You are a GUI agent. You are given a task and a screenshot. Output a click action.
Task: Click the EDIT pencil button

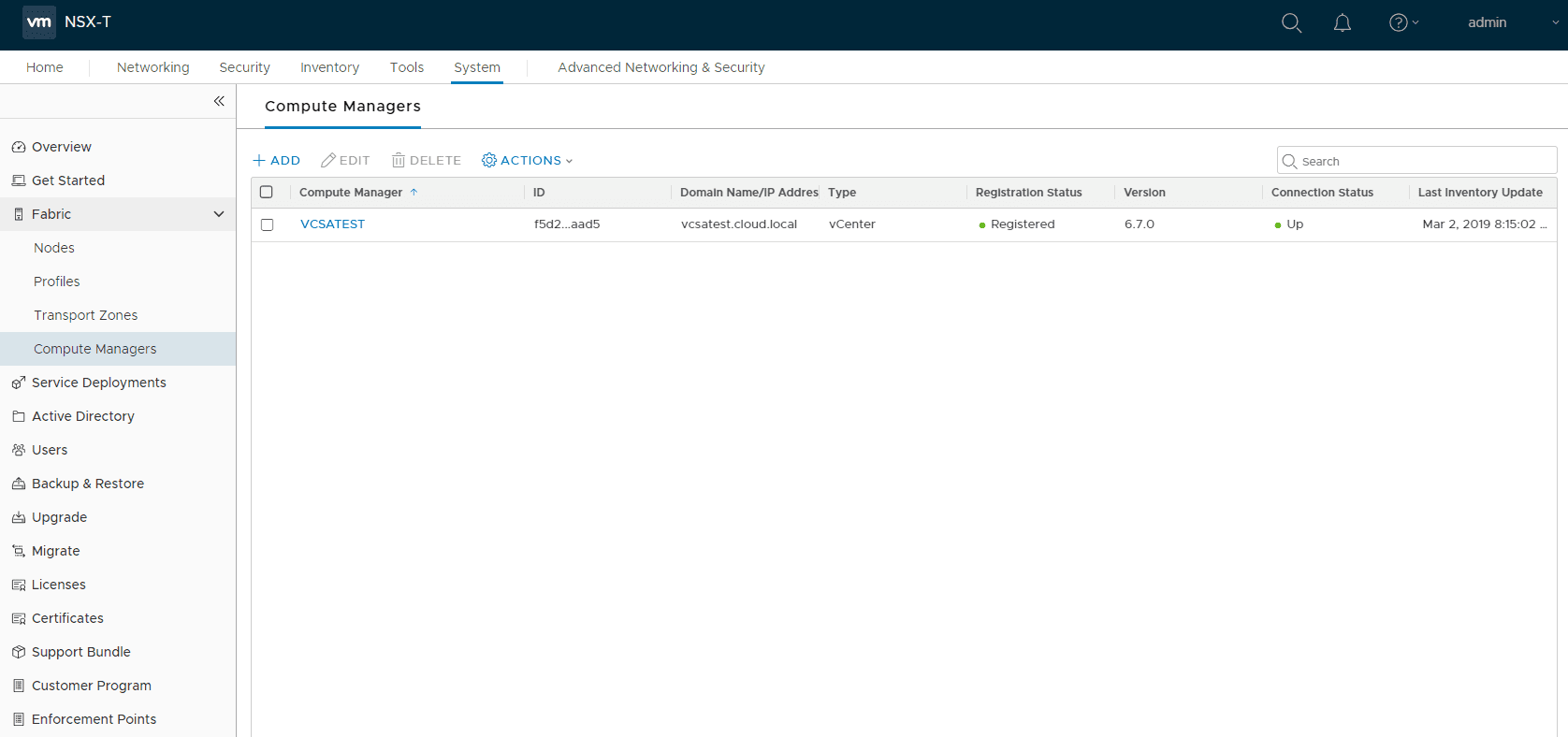coord(345,161)
